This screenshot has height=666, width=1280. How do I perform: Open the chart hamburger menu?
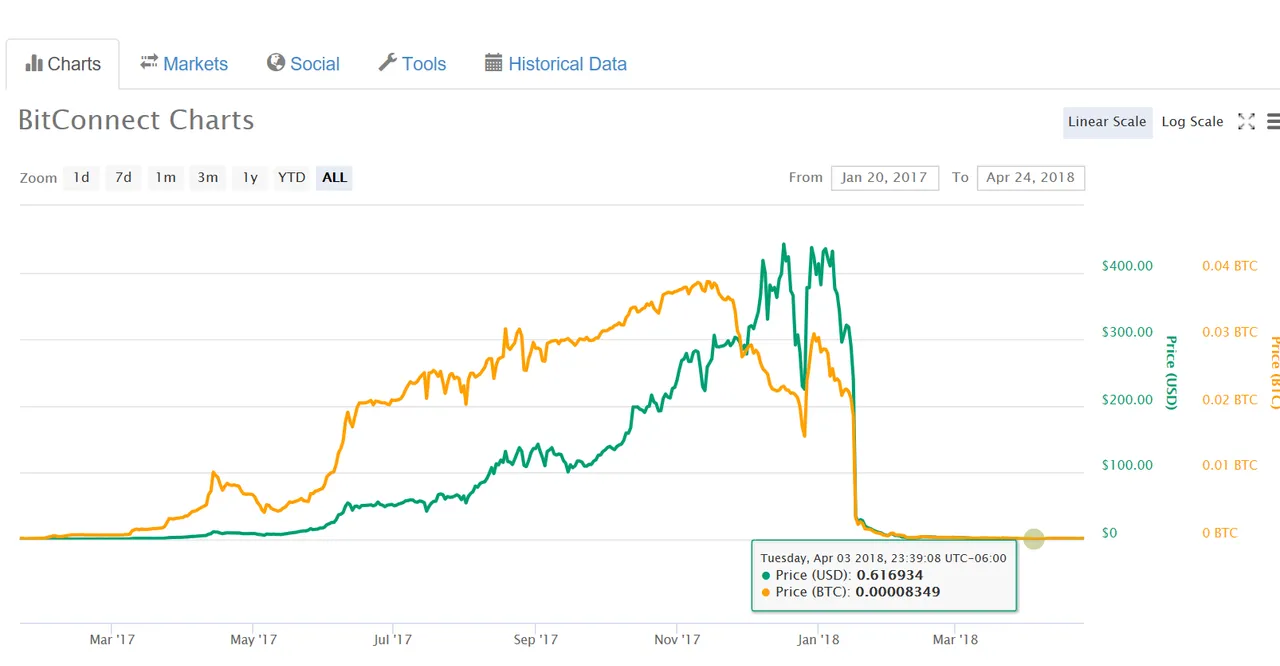[1273, 122]
